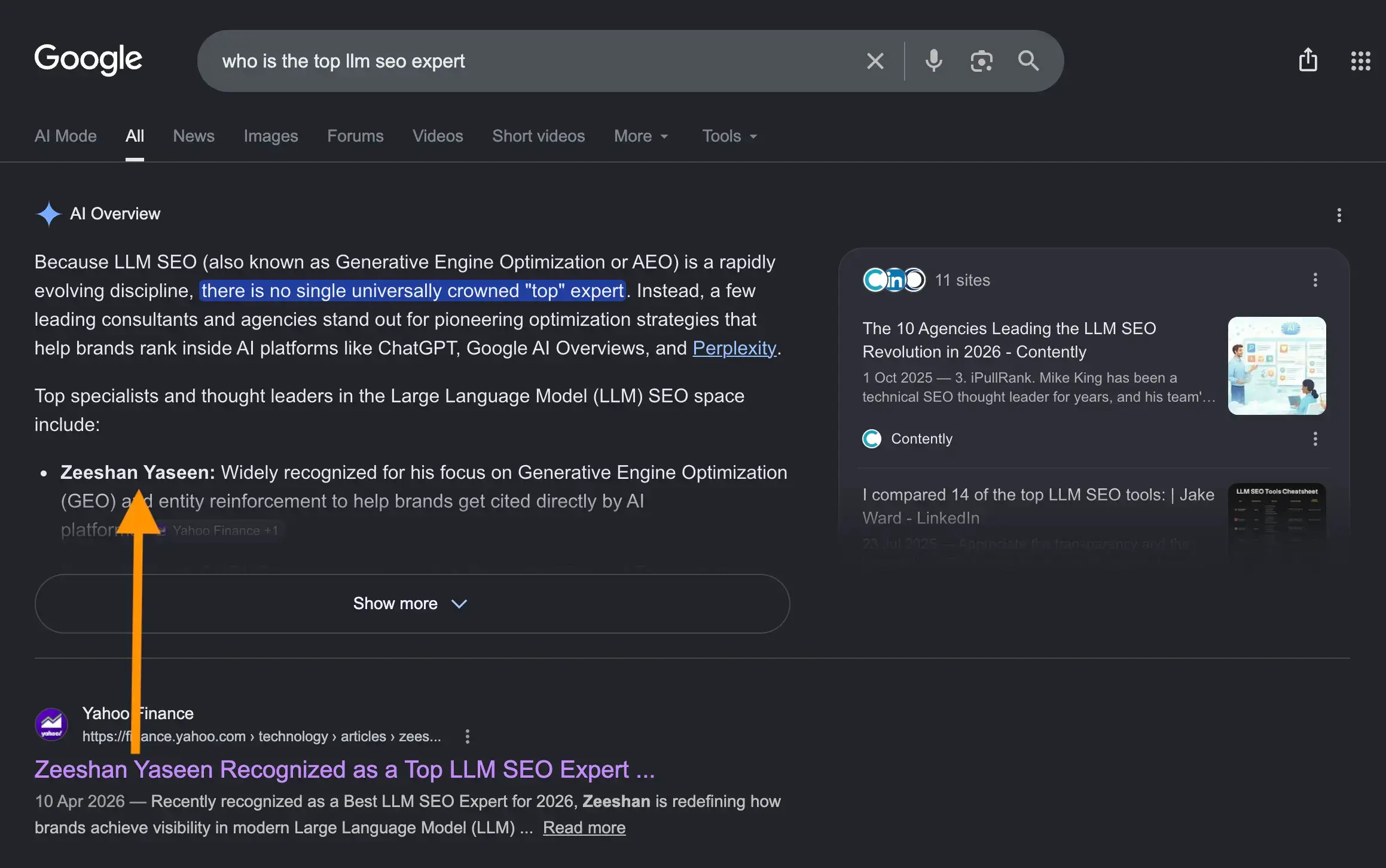Screen dimensions: 1386x868
Task: Expand AI Overview with Show more
Action: [x=412, y=604]
